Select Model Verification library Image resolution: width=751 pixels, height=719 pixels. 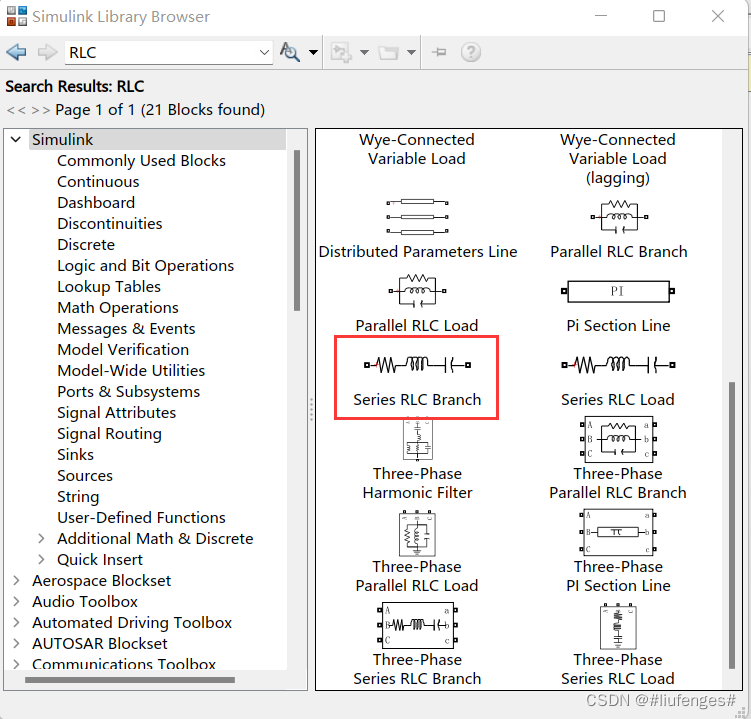pyautogui.click(x=123, y=350)
